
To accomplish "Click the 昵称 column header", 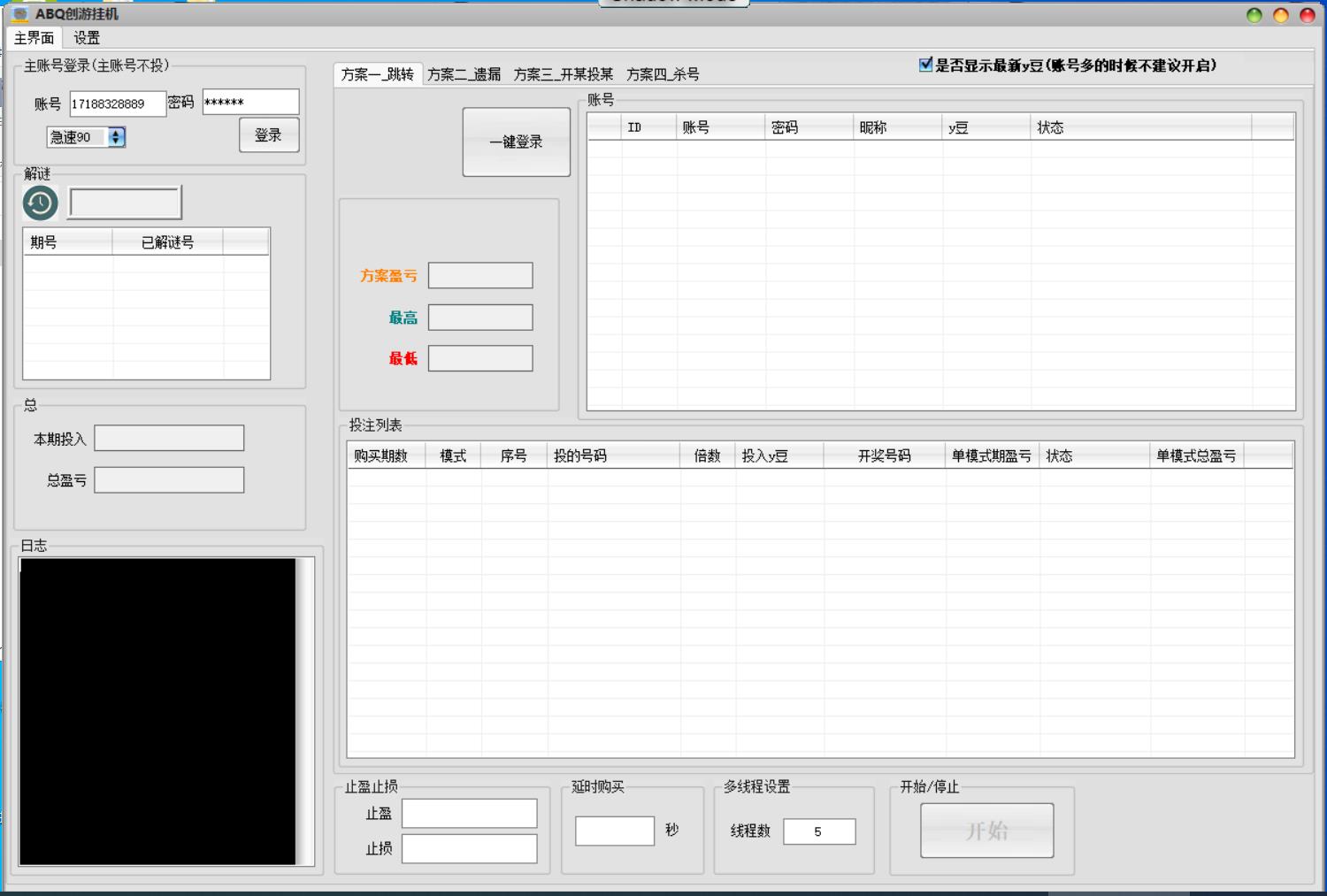I will [897, 127].
